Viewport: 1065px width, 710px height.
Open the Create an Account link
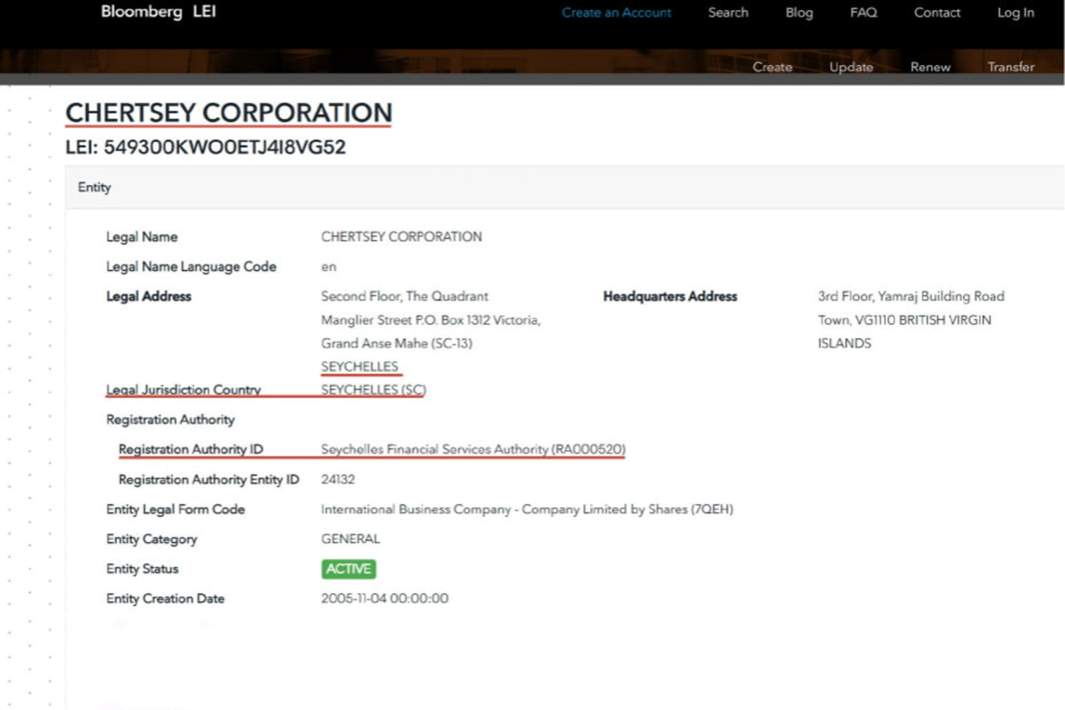click(616, 13)
